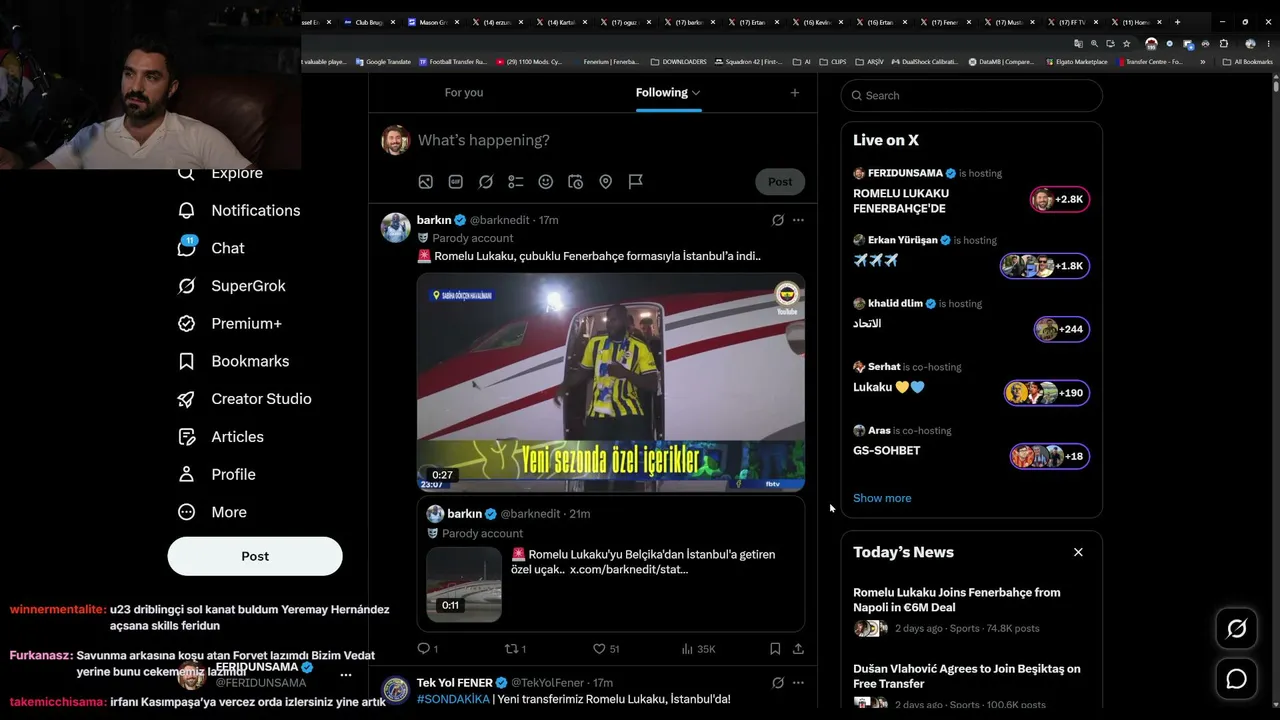Submit with composer Post button
Viewport: 1280px width, 720px height.
pyautogui.click(x=780, y=182)
